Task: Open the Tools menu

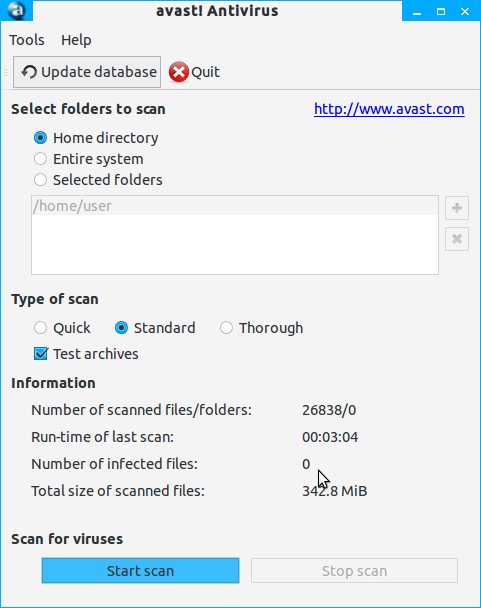Action: pyautogui.click(x=27, y=40)
